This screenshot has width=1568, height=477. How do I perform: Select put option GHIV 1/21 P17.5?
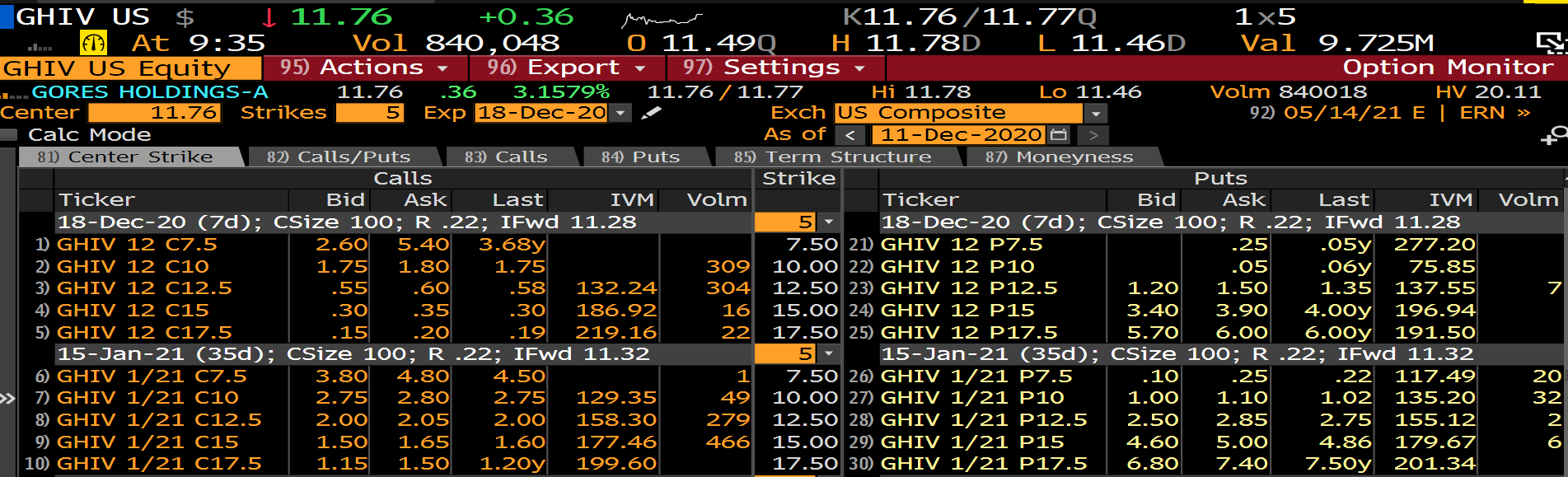984,464
